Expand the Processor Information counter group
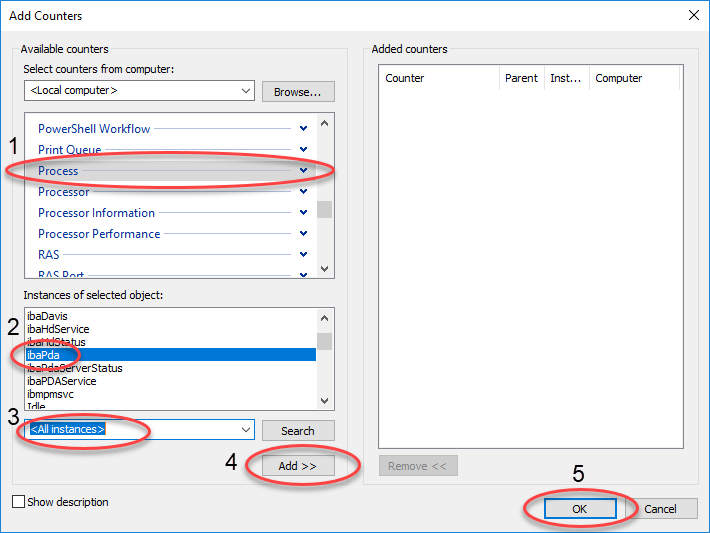The width and height of the screenshot is (710, 533). (303, 213)
